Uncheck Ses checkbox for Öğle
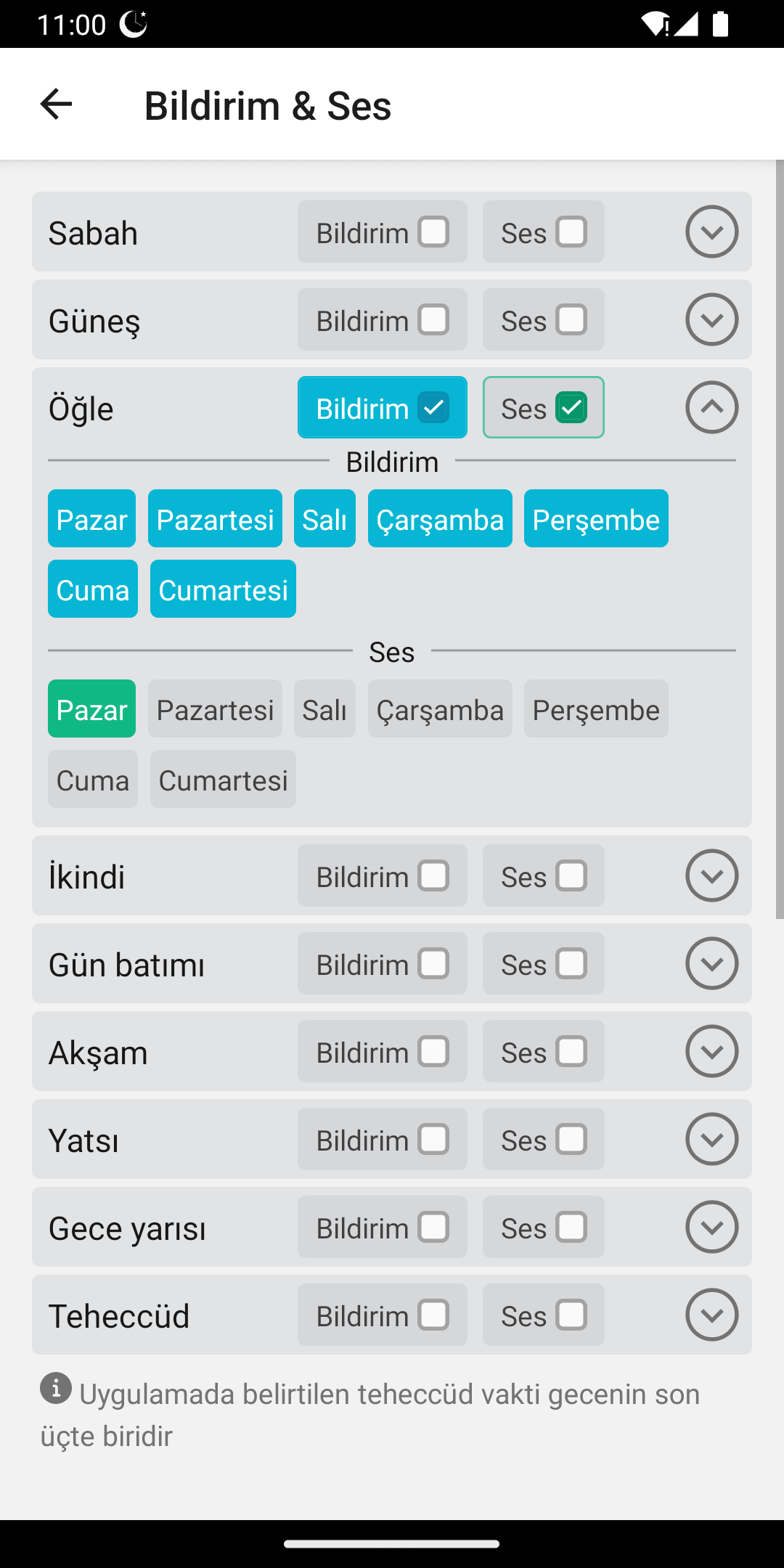This screenshot has height=1568, width=784. [571, 407]
